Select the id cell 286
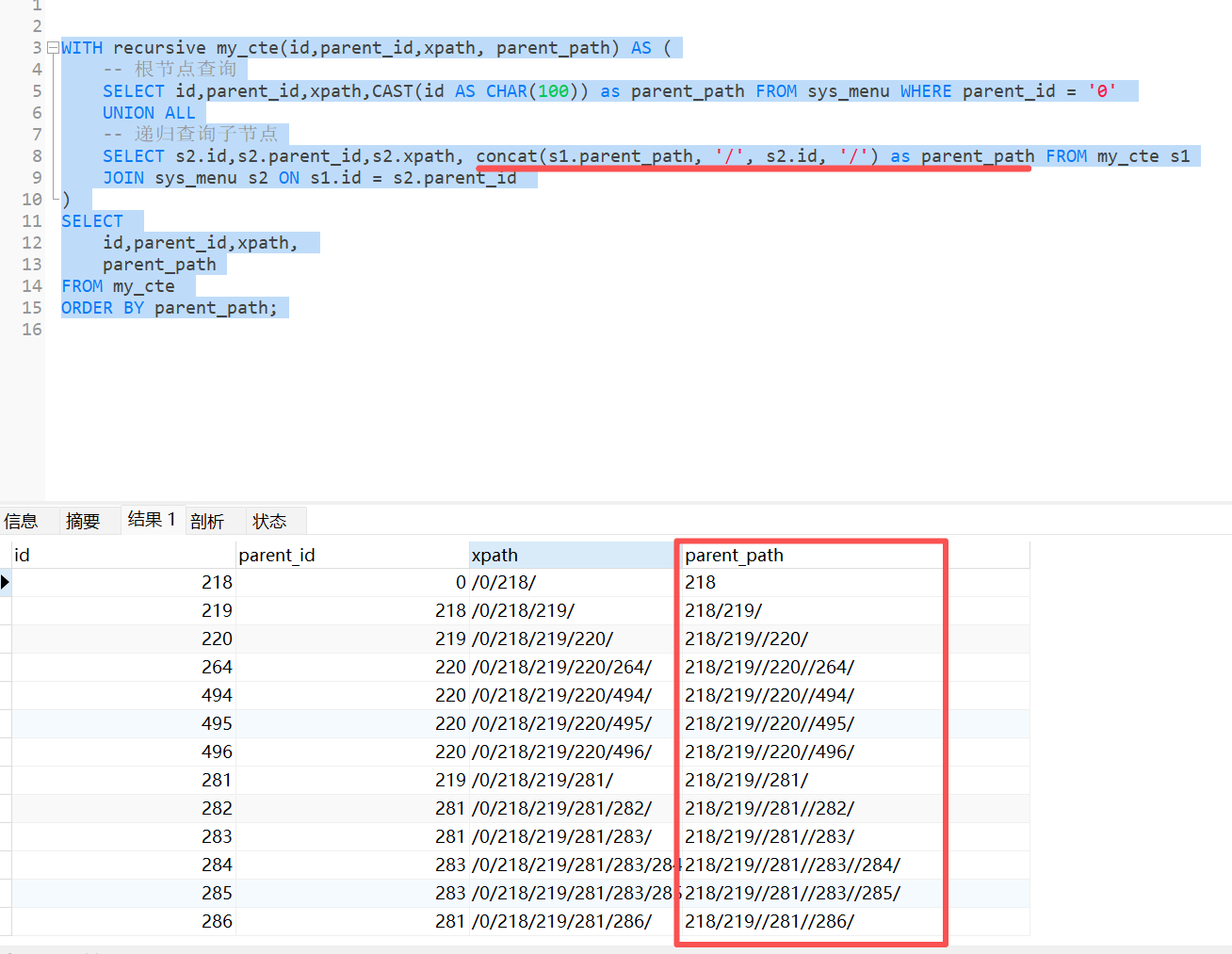This screenshot has width=1232, height=954. tap(123, 921)
